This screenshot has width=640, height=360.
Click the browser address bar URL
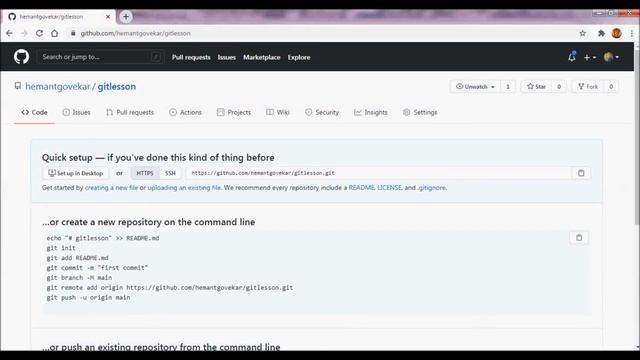pos(135,33)
